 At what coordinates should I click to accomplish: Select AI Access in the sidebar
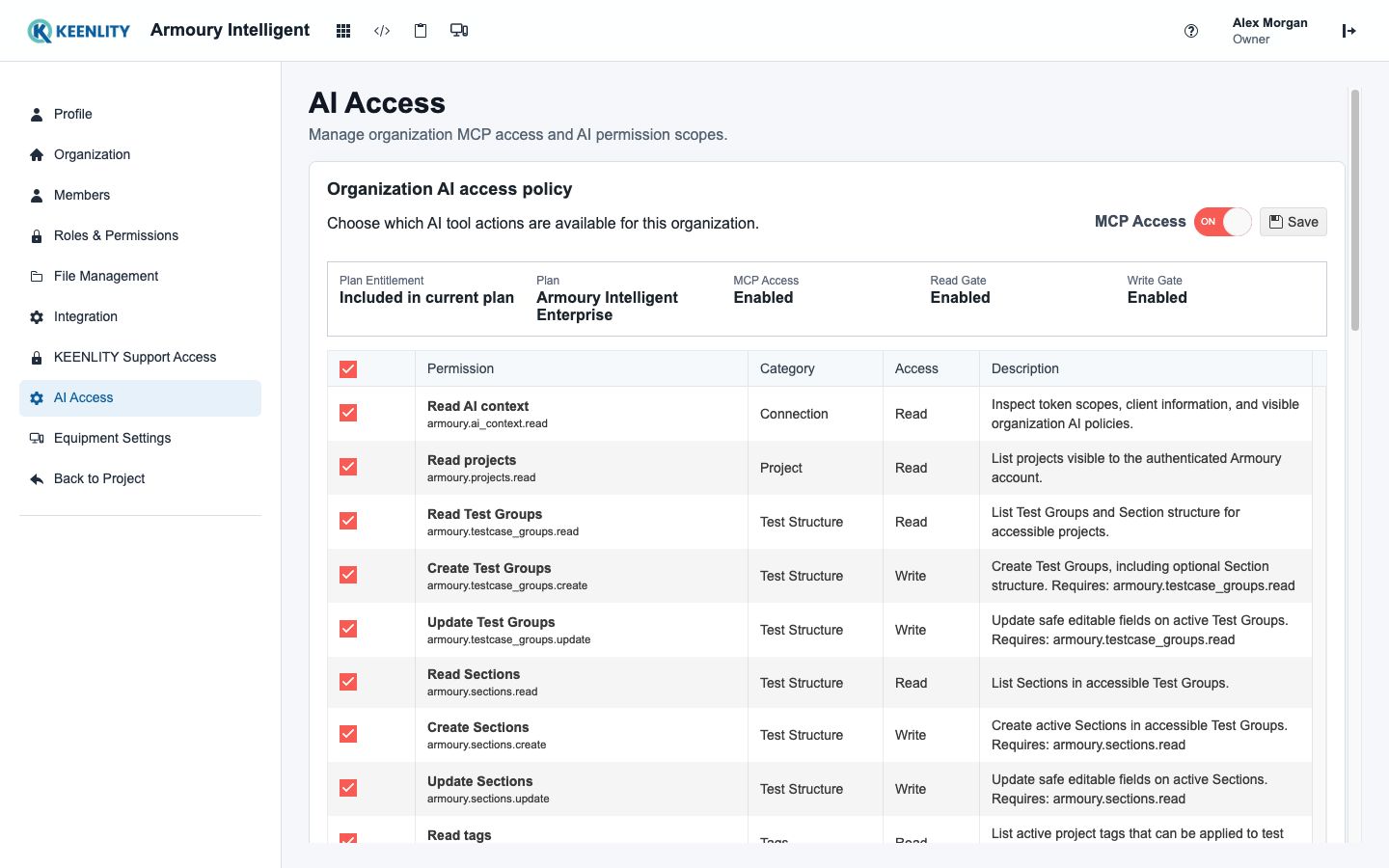(140, 397)
